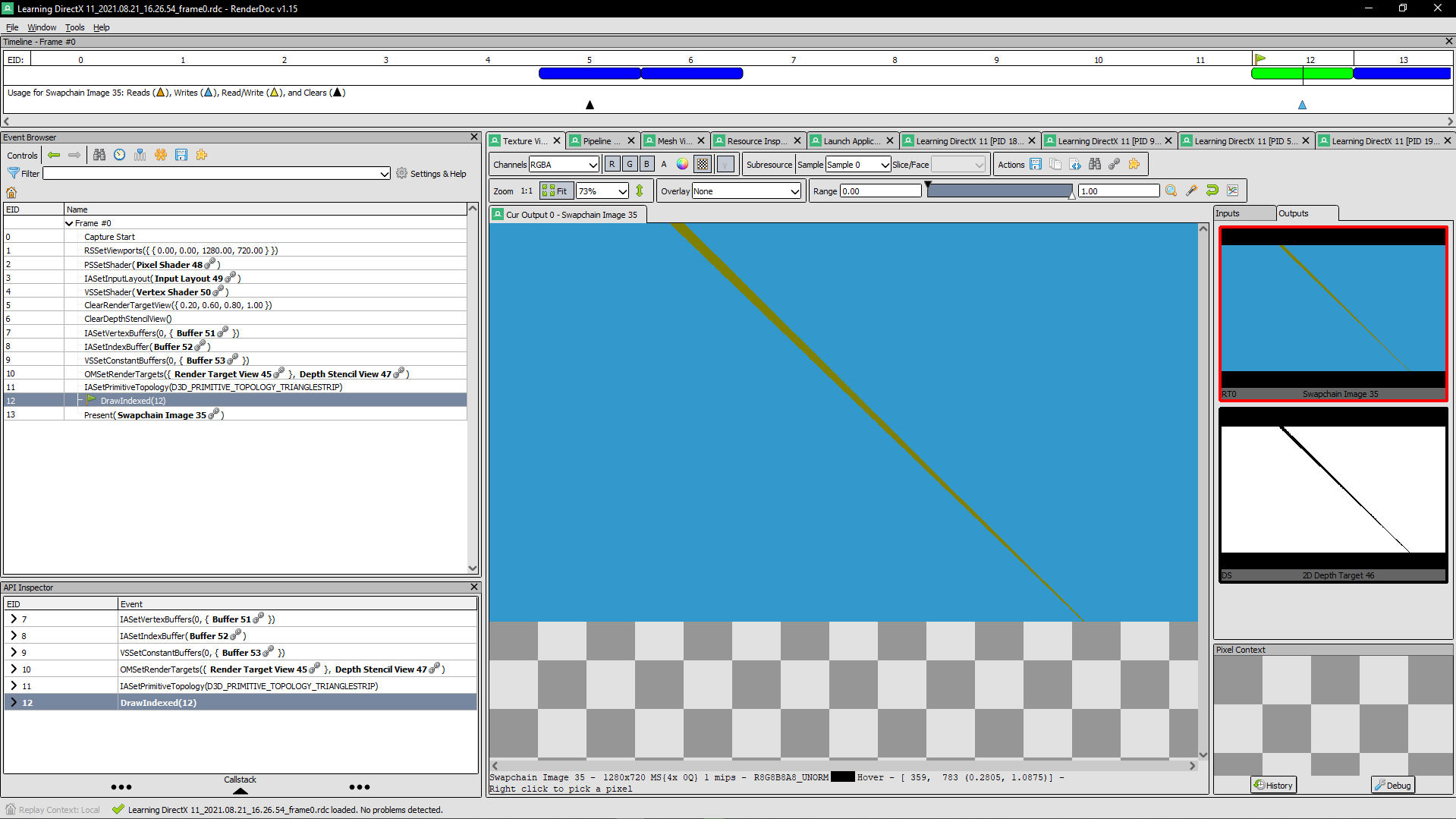Click the home icon below the filter
This screenshot has width=1456, height=819.
(x=11, y=192)
